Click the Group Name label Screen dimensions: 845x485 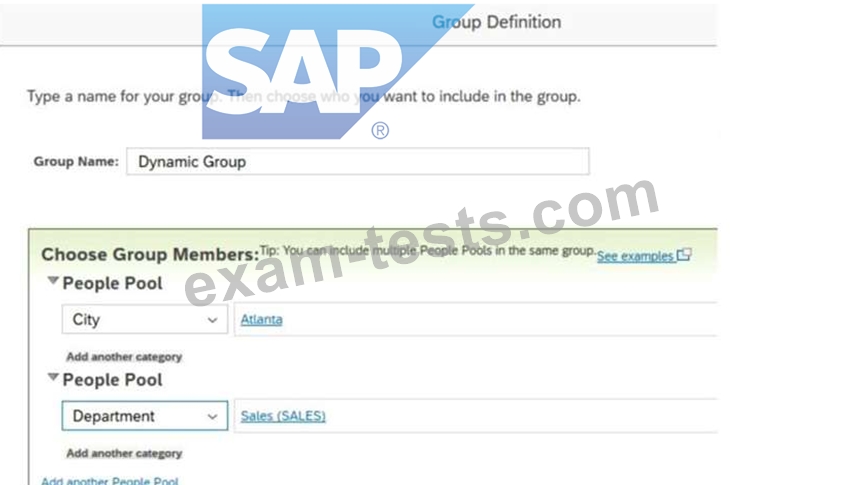(76, 162)
